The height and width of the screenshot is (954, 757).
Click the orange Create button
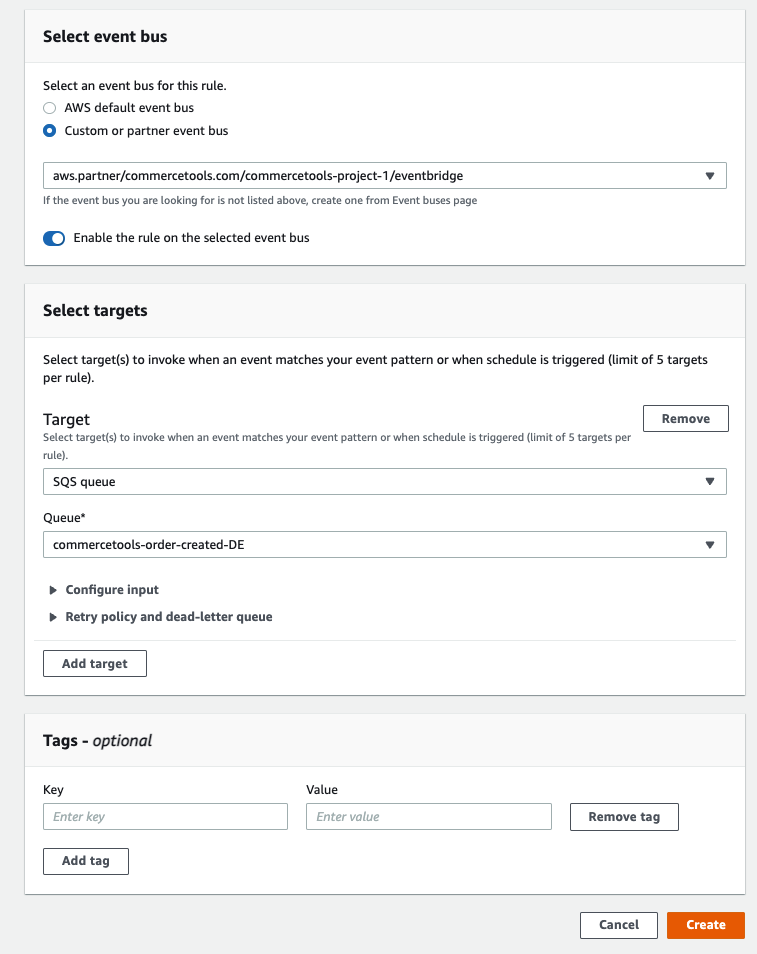[x=705, y=925]
